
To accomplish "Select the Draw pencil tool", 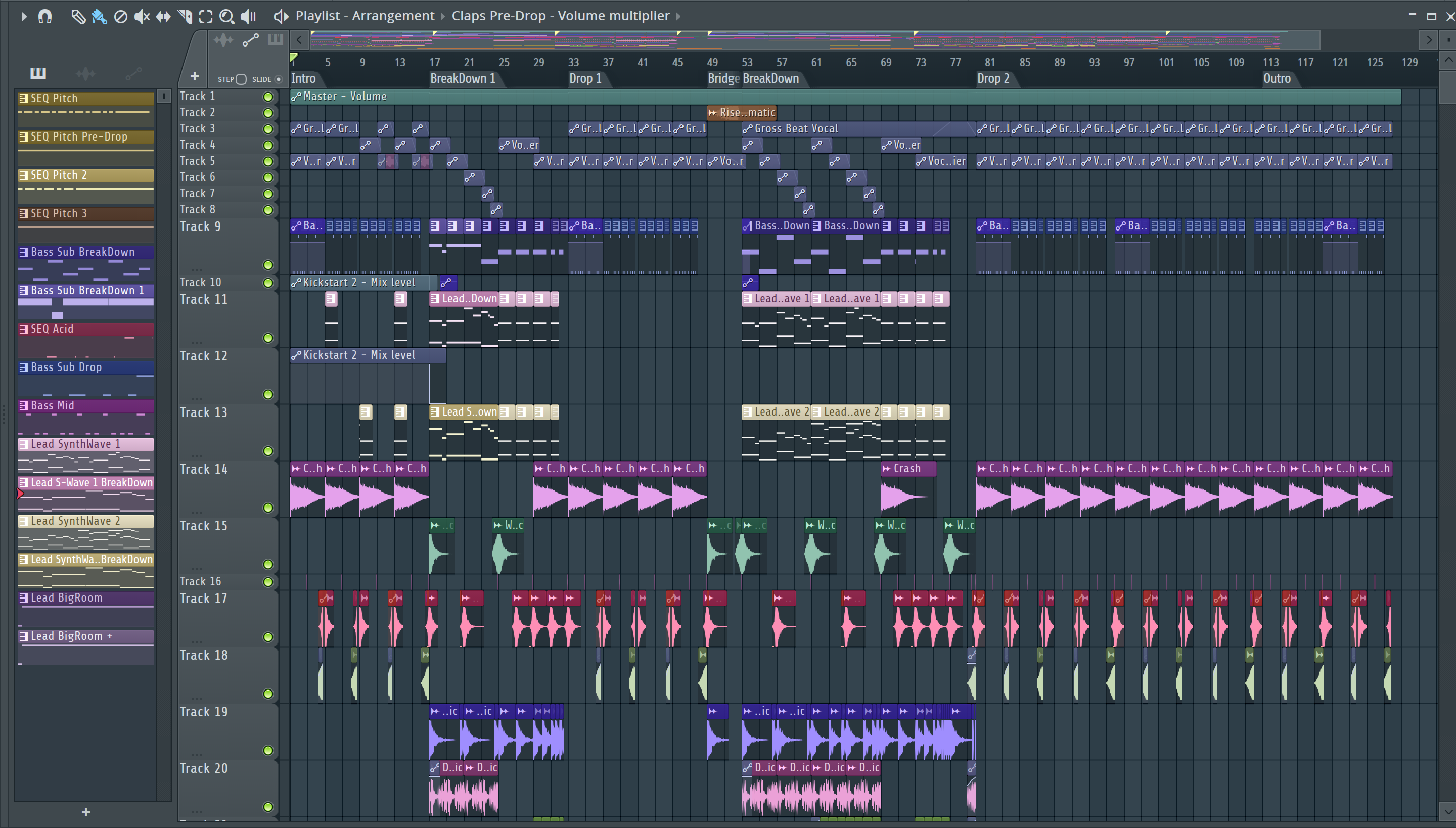I will [x=78, y=17].
